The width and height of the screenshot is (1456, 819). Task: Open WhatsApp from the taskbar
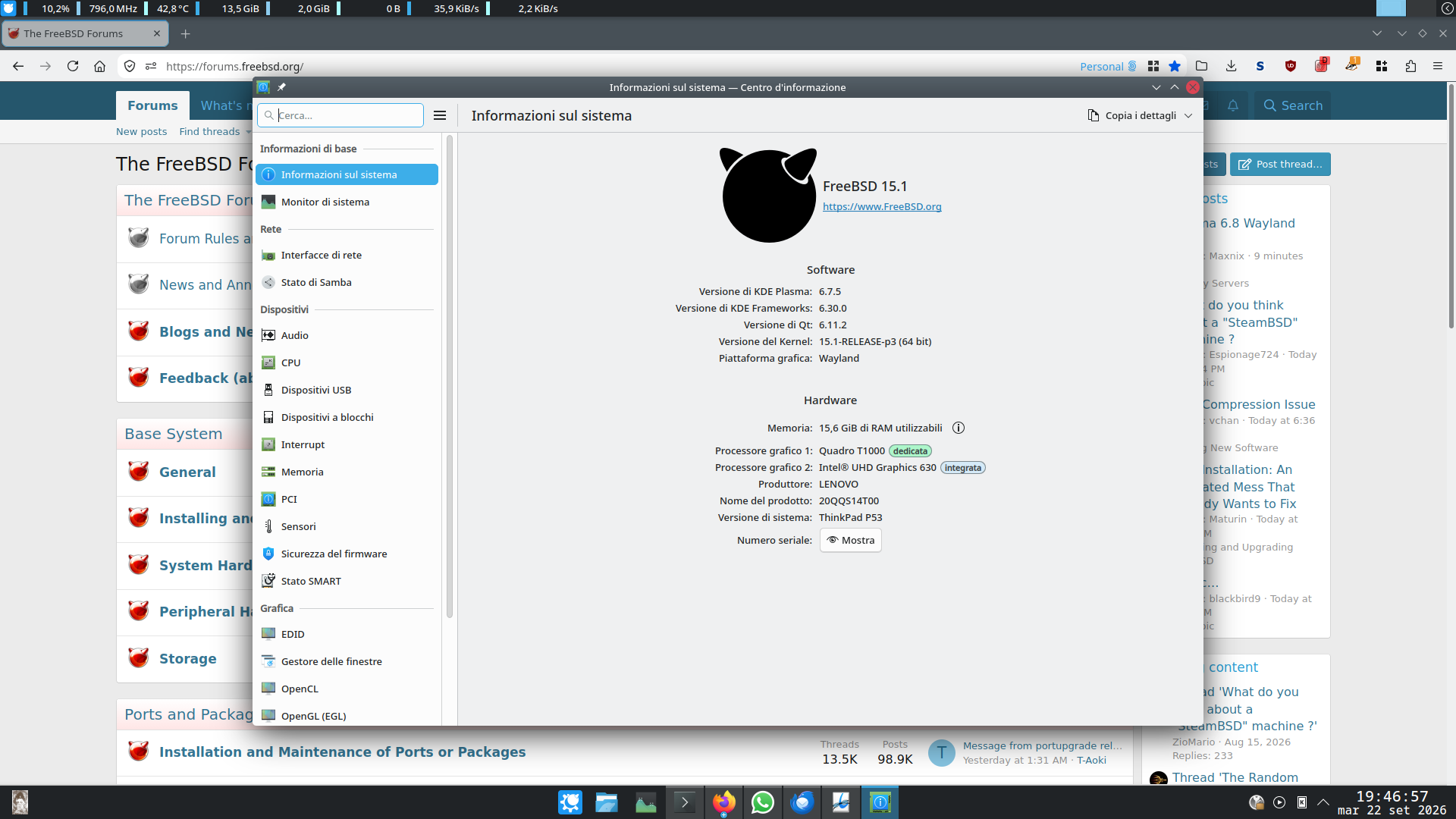763,802
